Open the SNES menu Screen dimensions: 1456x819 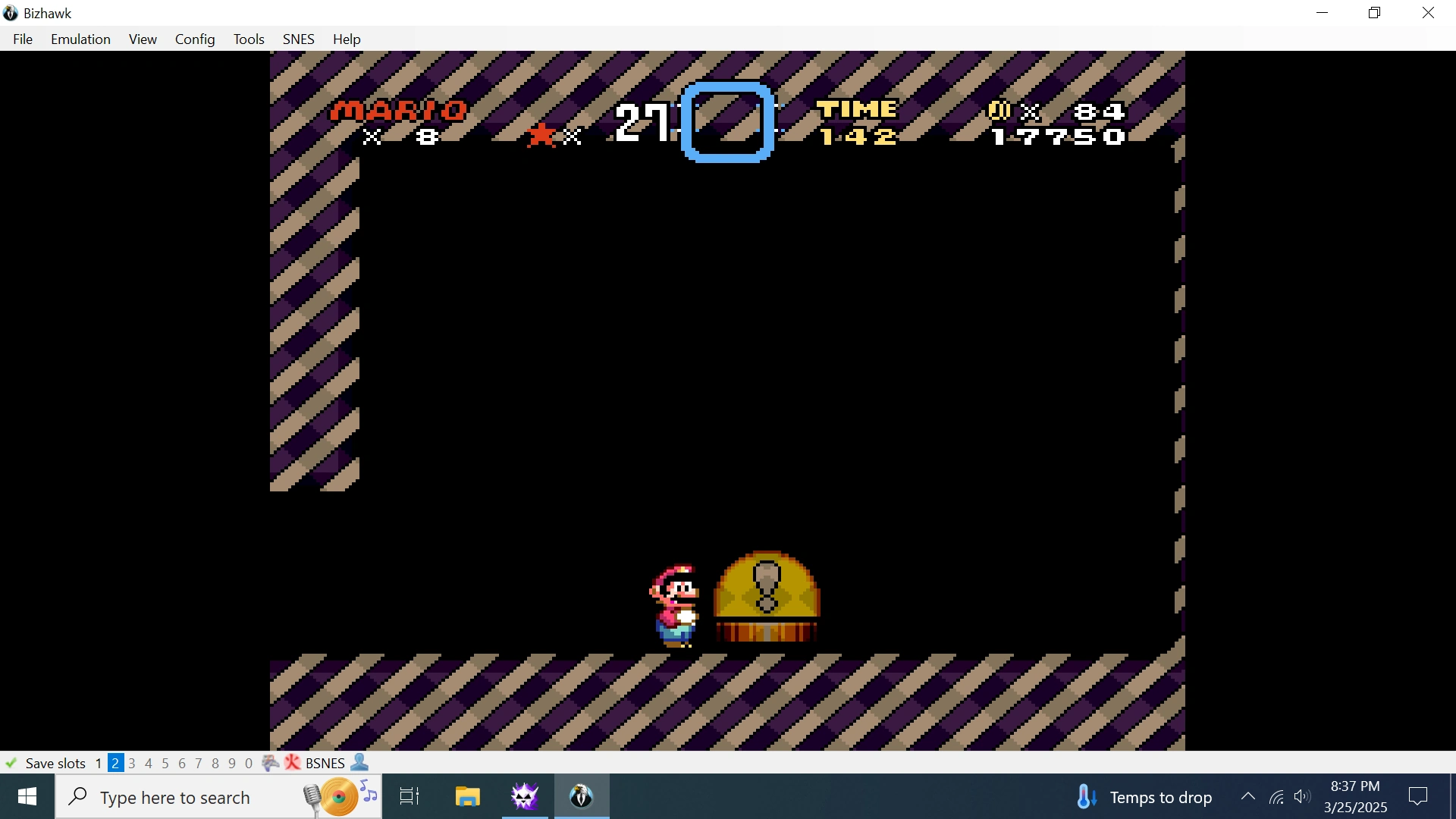tap(298, 39)
